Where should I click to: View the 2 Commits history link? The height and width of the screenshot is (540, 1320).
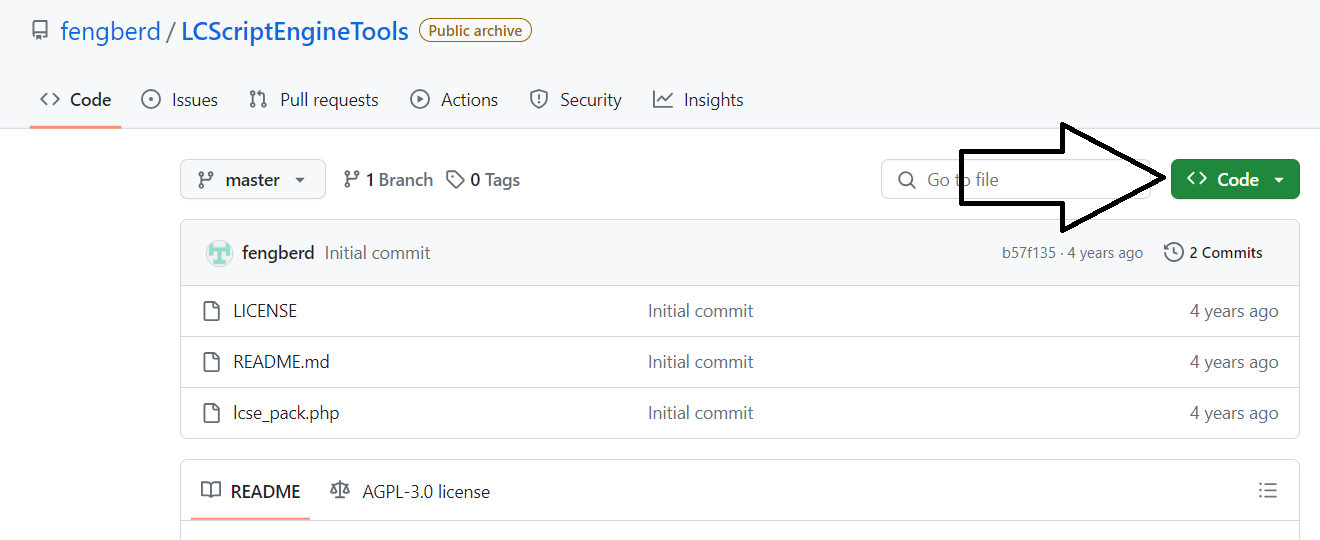point(1225,253)
